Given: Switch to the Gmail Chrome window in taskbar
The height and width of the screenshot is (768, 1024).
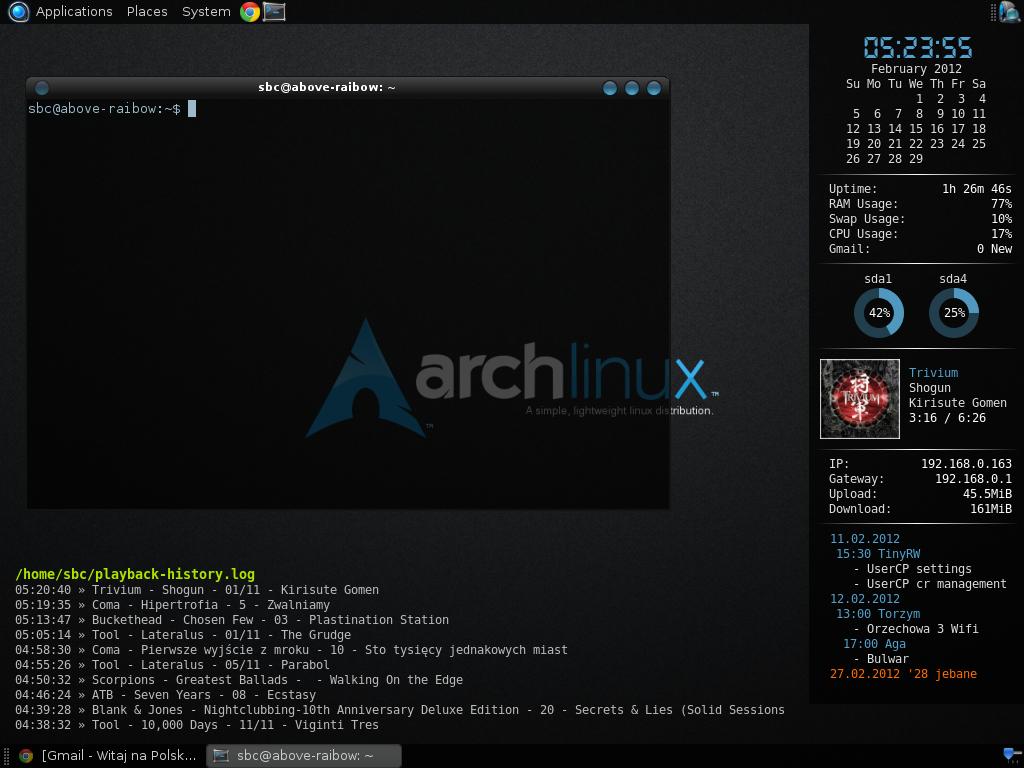Looking at the screenshot, I should coord(108,756).
